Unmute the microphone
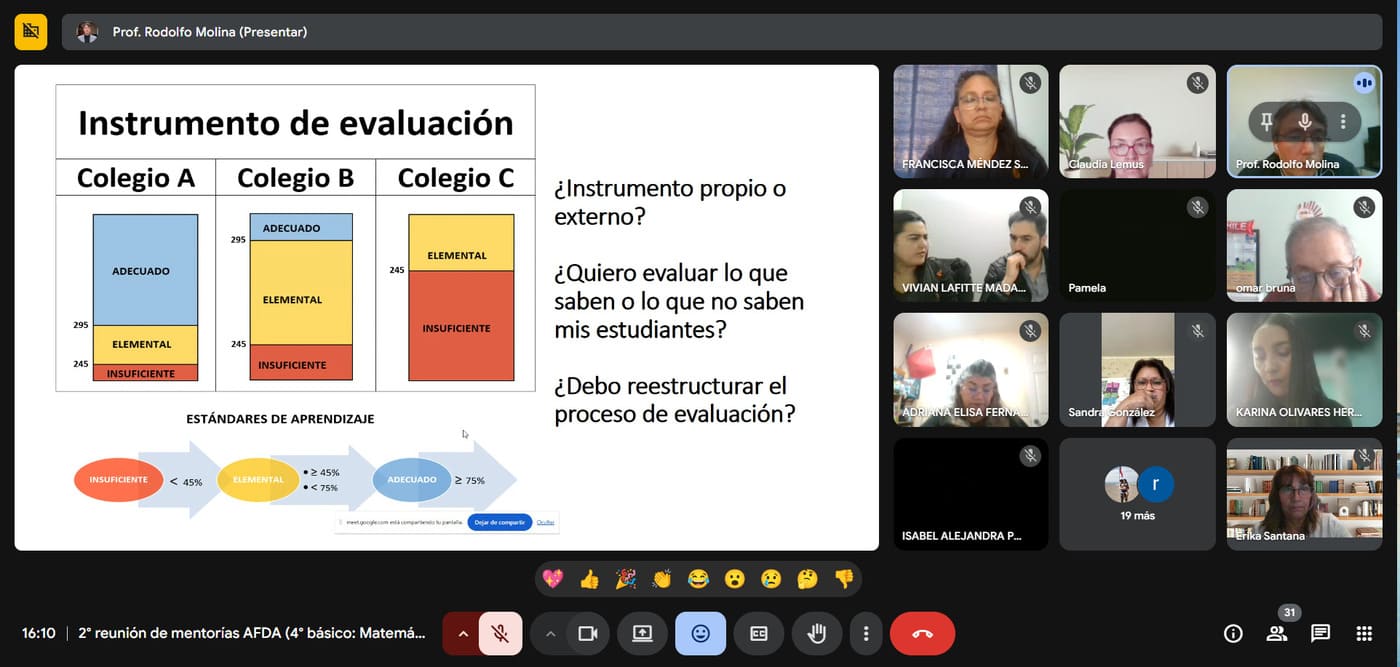The height and width of the screenshot is (667, 1400). coord(501,634)
